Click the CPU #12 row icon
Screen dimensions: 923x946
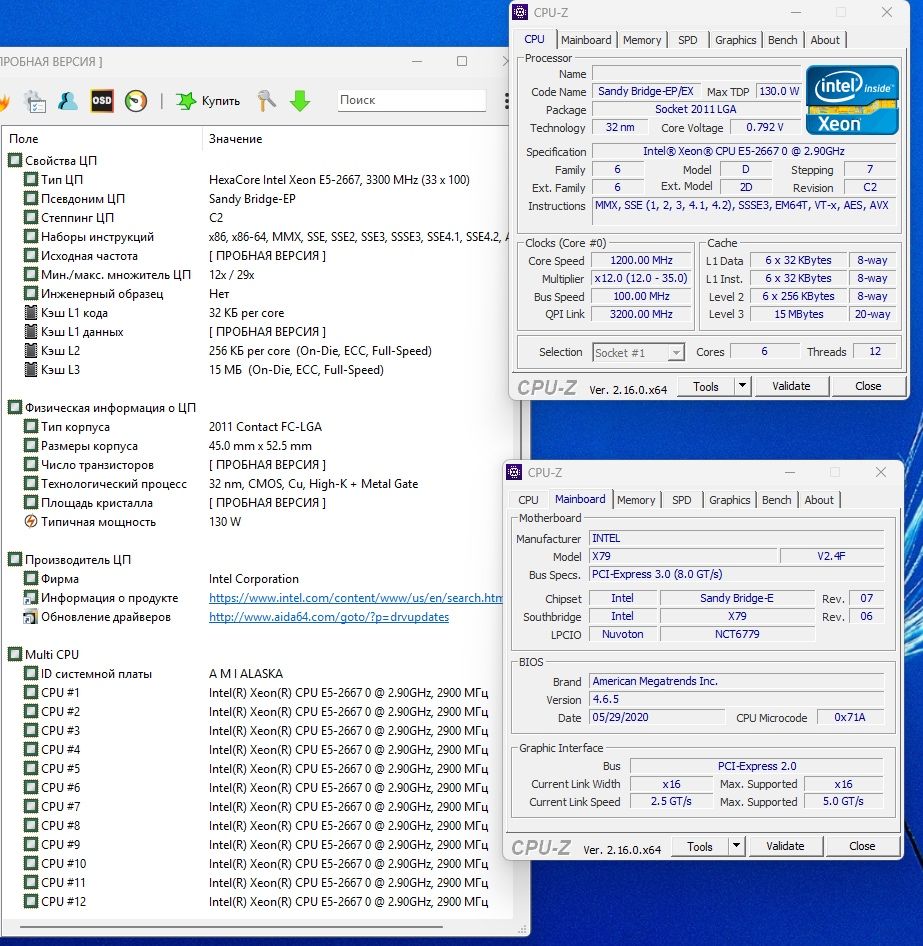pyautogui.click(x=31, y=901)
